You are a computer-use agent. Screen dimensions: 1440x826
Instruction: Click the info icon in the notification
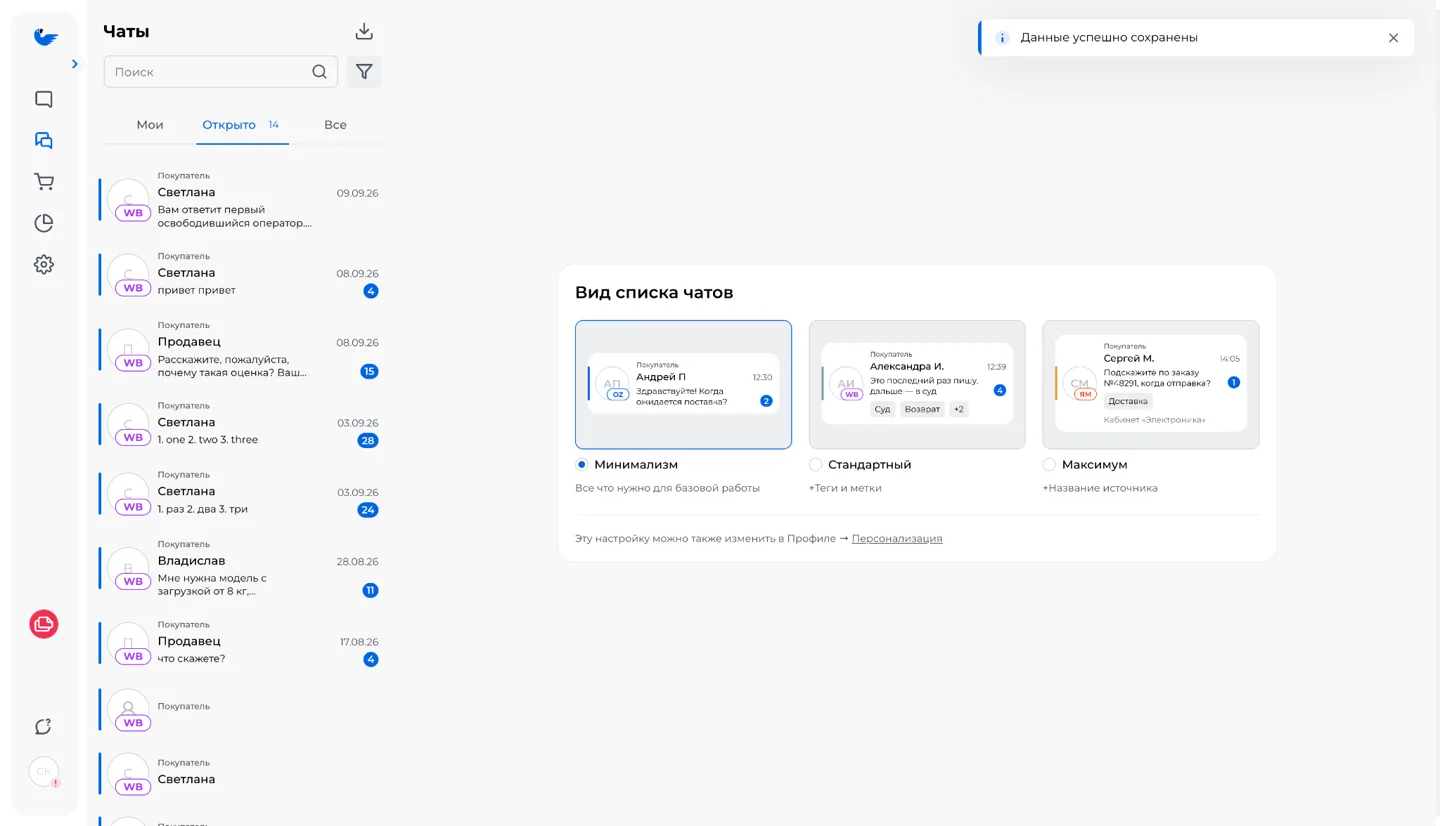click(x=1002, y=38)
